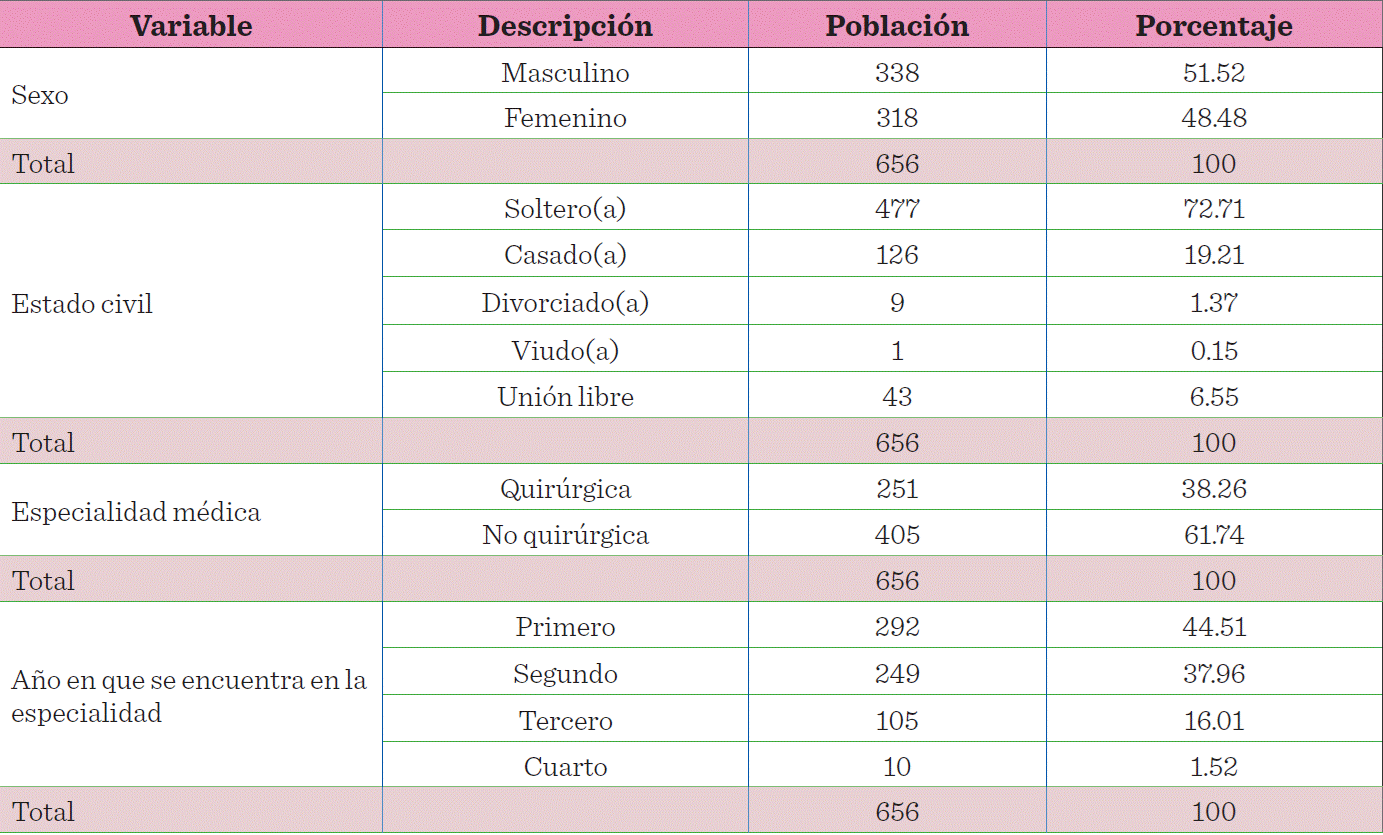Click the Femenino population value 318
The image size is (1383, 835).
click(x=897, y=118)
